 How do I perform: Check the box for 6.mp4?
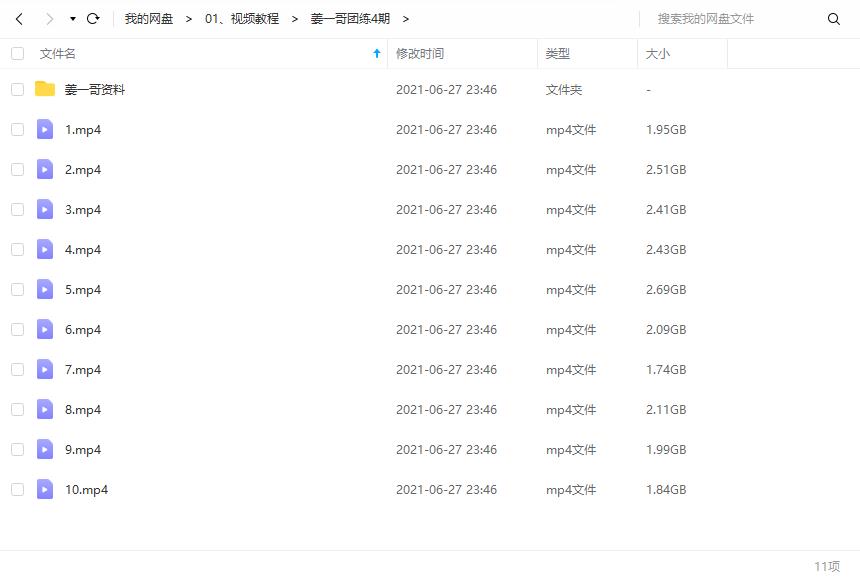tap(18, 330)
